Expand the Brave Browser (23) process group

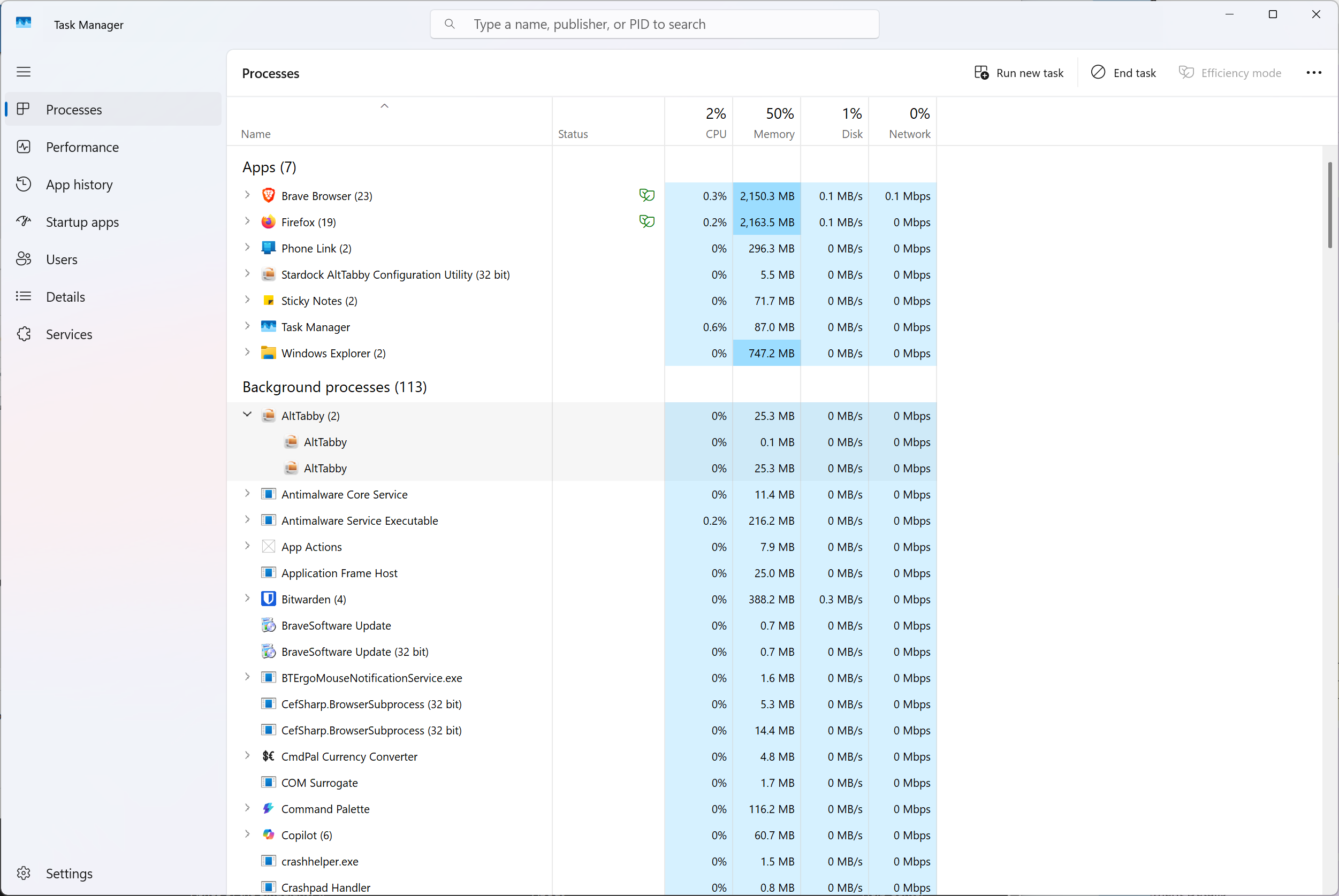tap(247, 195)
